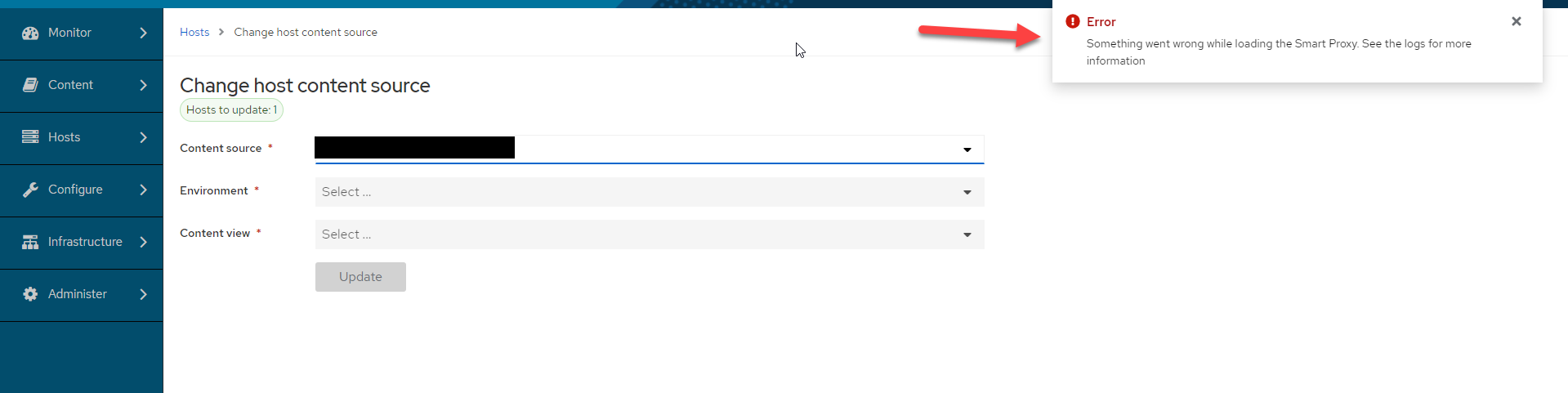Click the Update button
The height and width of the screenshot is (393, 1568).
point(360,277)
